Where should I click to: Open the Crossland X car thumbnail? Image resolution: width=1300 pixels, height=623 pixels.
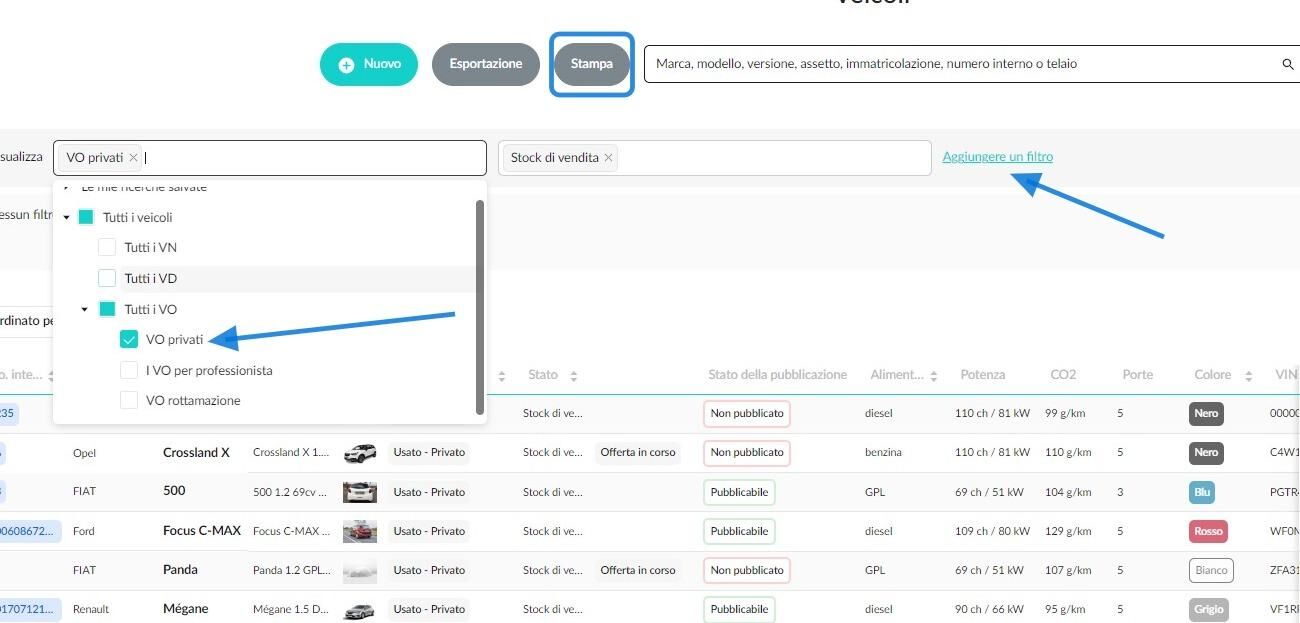coord(360,453)
